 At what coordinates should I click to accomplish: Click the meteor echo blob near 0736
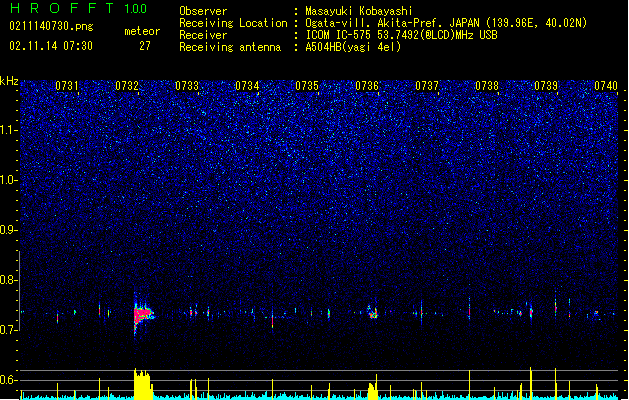point(373,313)
